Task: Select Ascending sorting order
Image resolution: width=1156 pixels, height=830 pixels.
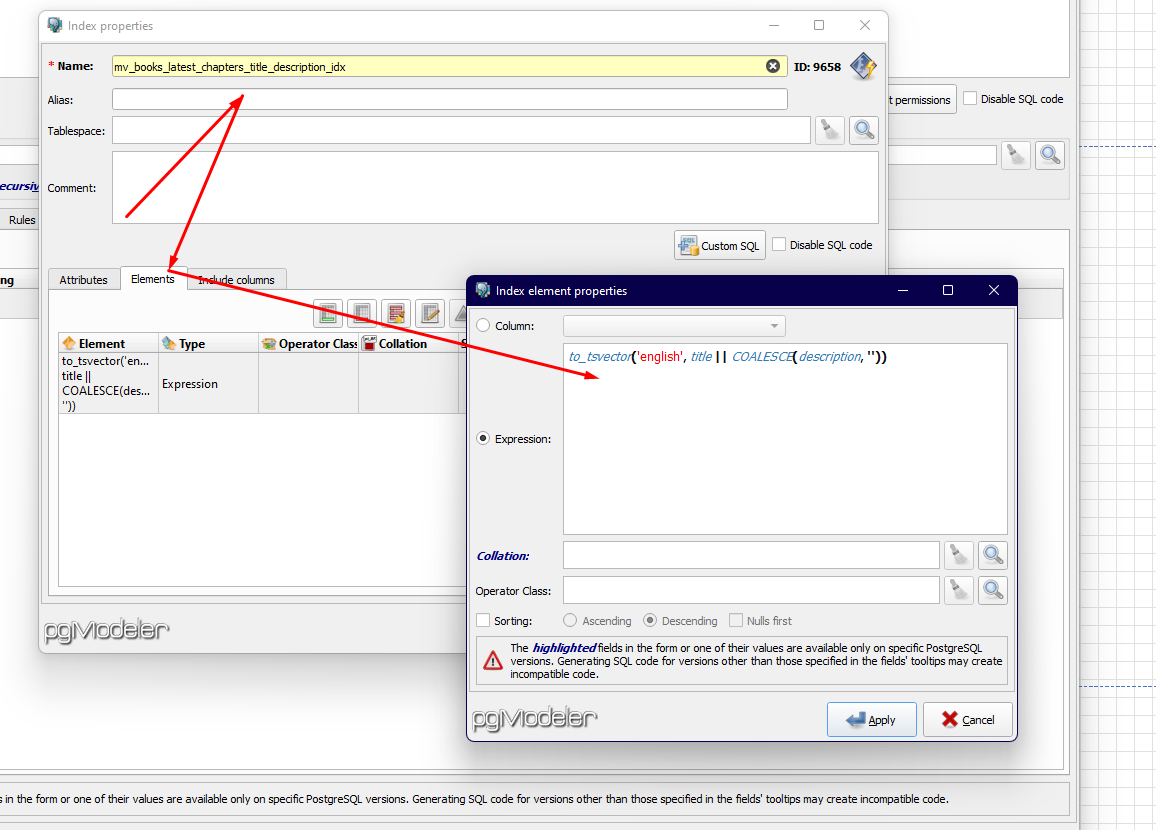Action: pyautogui.click(x=569, y=620)
